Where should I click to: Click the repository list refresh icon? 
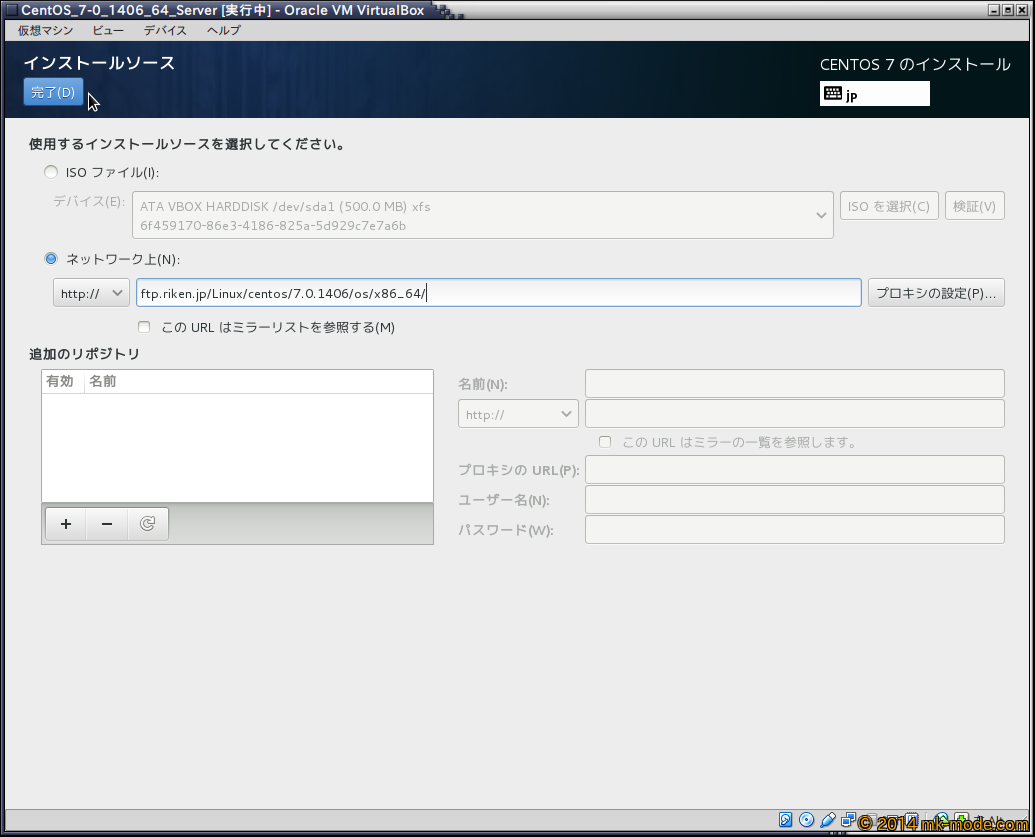tap(148, 524)
